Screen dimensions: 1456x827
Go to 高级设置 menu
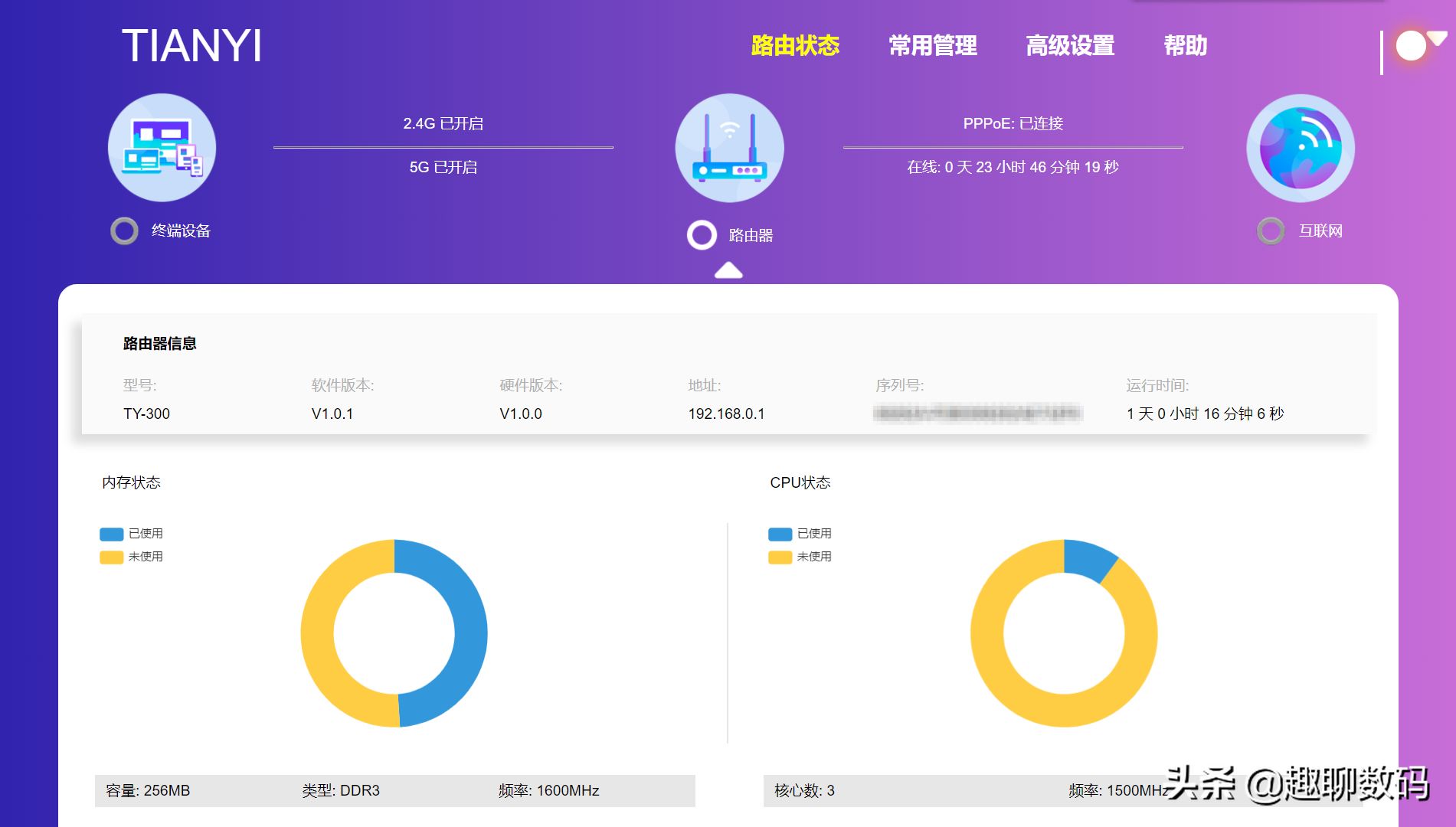tap(1069, 46)
